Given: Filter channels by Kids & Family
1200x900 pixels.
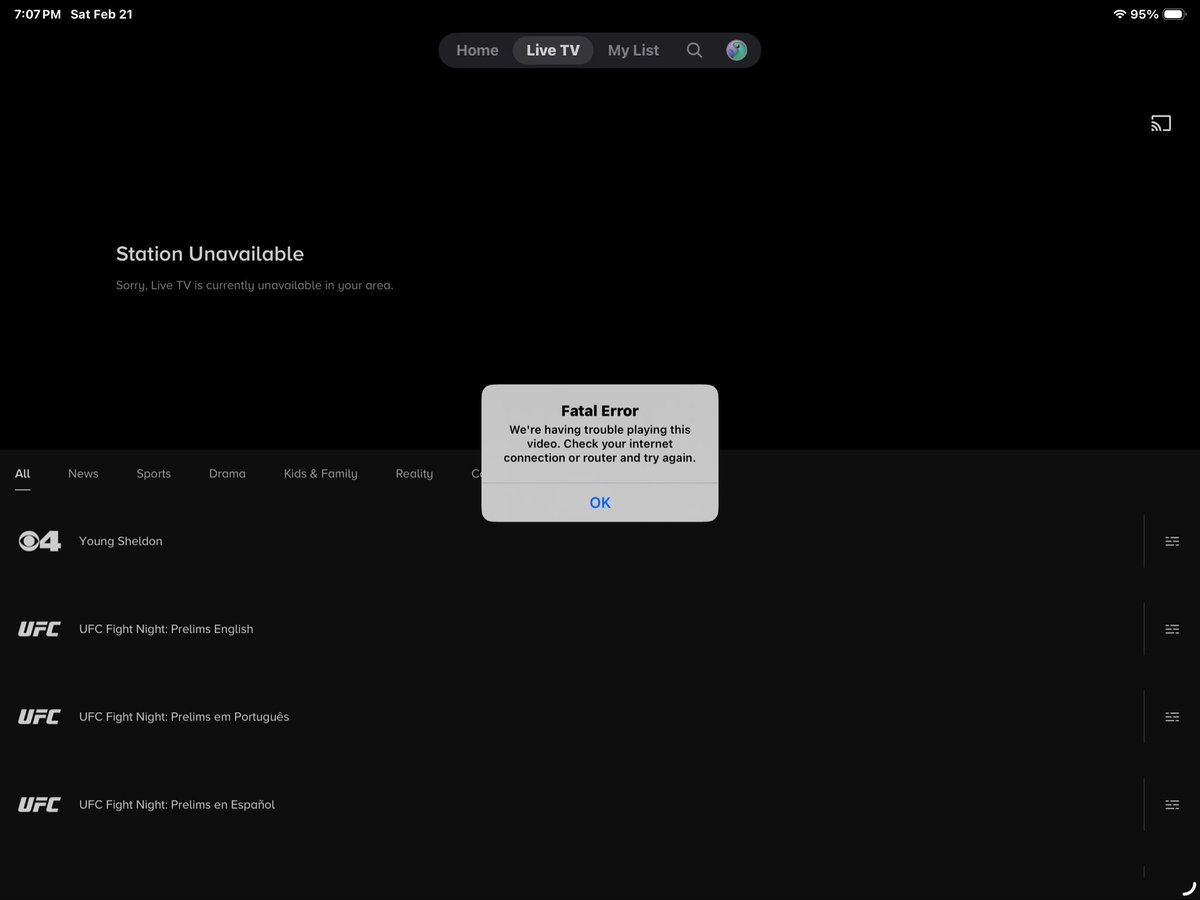Looking at the screenshot, I should click(x=320, y=474).
